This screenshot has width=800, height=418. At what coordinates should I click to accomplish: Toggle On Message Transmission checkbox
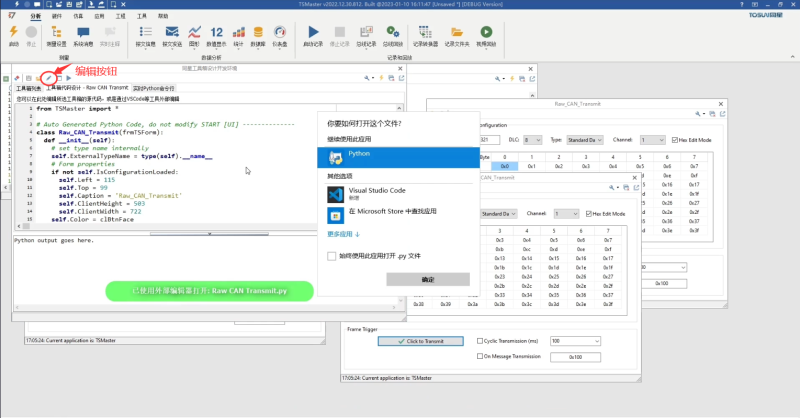pos(482,356)
